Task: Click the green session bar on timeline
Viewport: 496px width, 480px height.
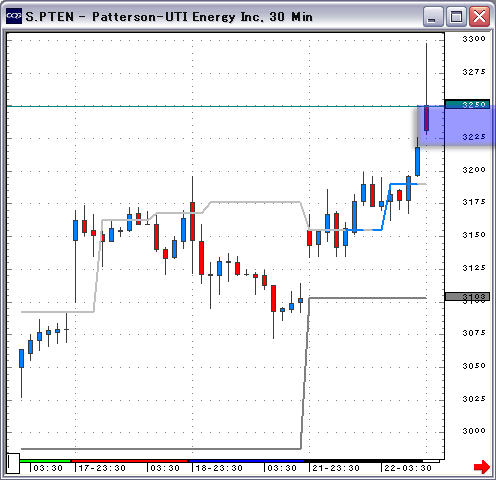Action: tap(45, 461)
